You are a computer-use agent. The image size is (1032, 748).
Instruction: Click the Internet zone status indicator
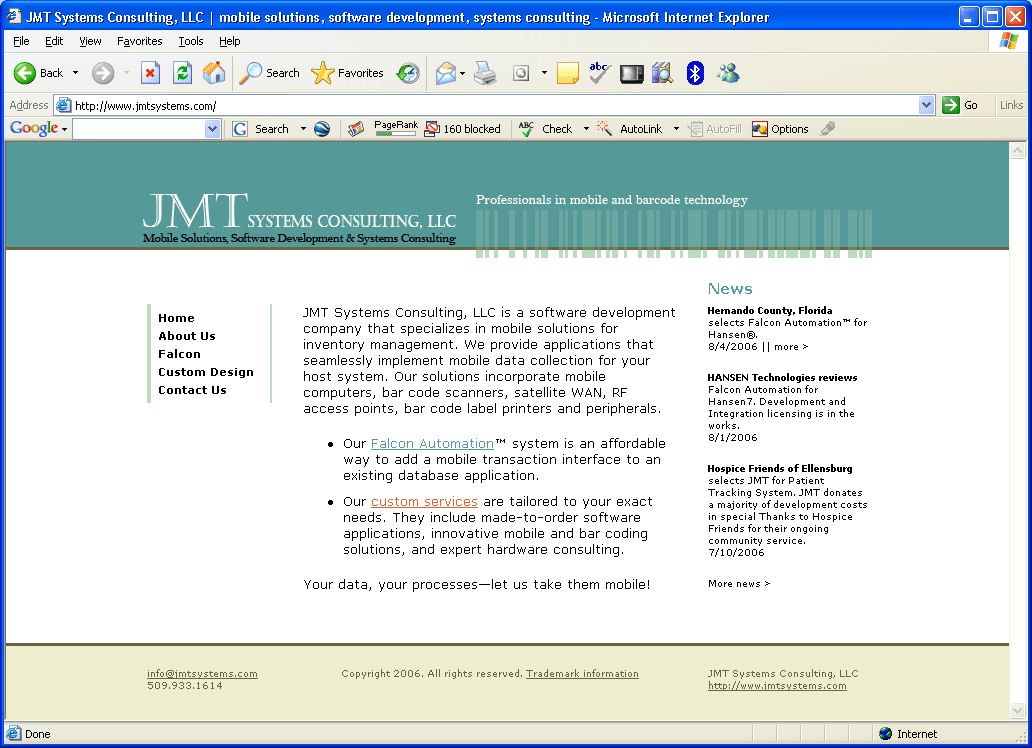(x=908, y=734)
